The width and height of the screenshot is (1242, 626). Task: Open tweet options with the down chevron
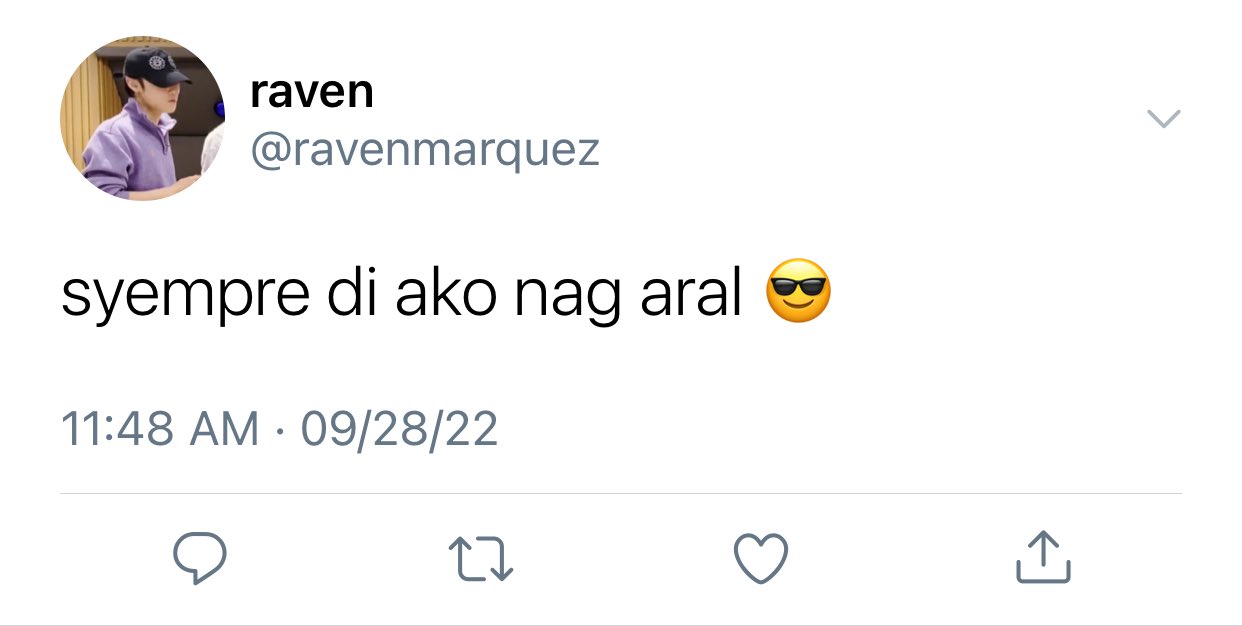coord(1163,118)
